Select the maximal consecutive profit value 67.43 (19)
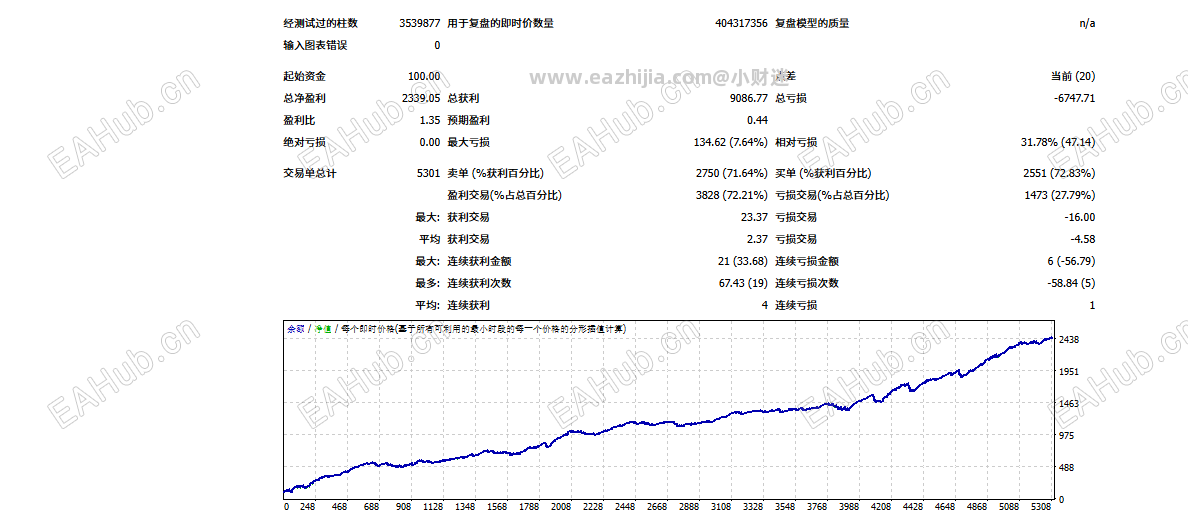 point(742,283)
